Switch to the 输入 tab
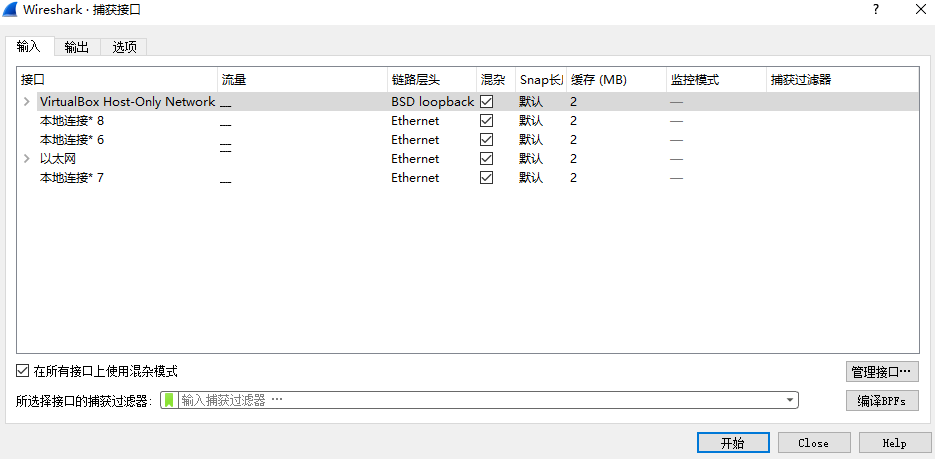The width and height of the screenshot is (935, 459). tap(29, 47)
